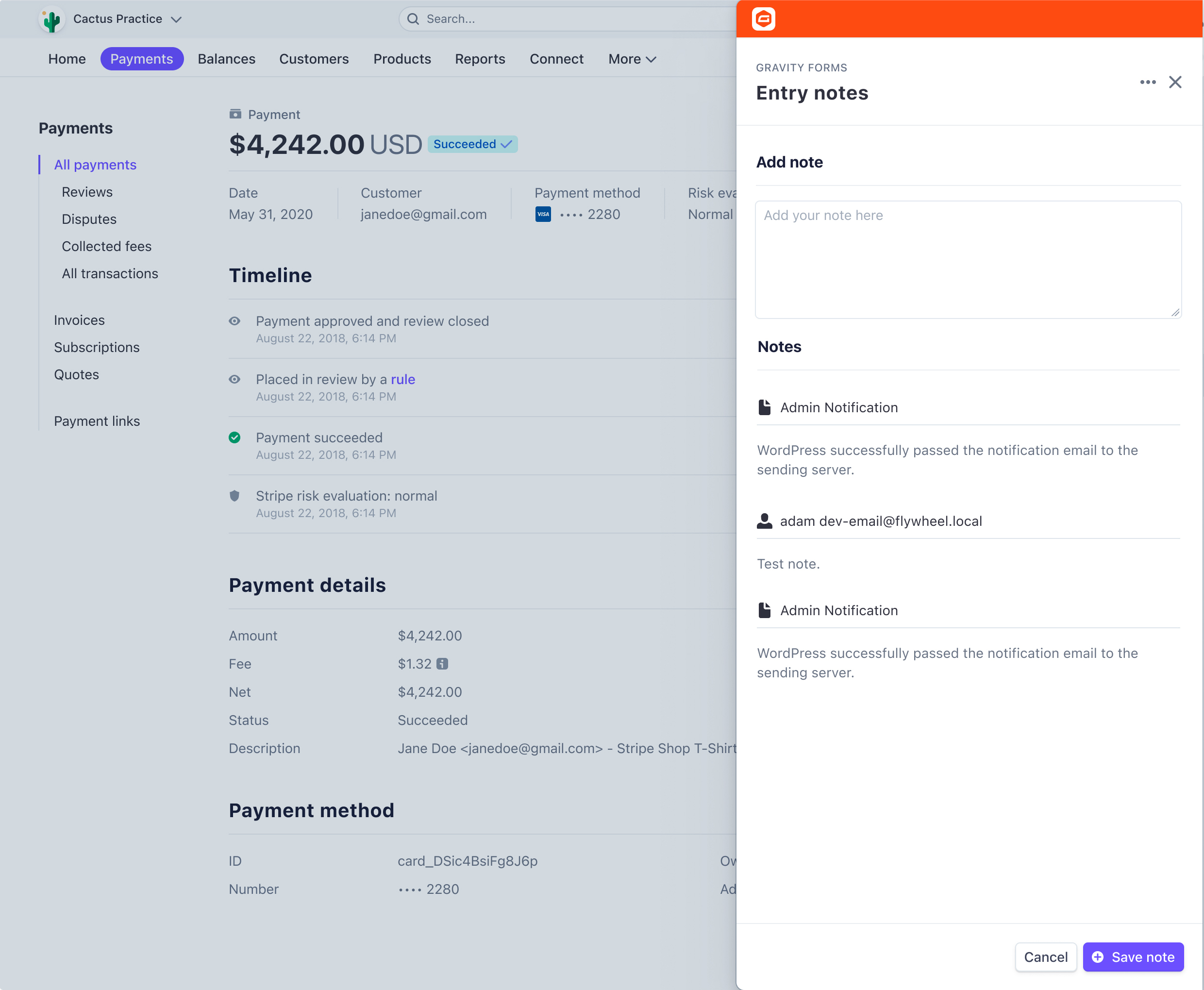This screenshot has height=990, width=1204.
Task: Click the search magnifier icon
Action: tap(413, 19)
